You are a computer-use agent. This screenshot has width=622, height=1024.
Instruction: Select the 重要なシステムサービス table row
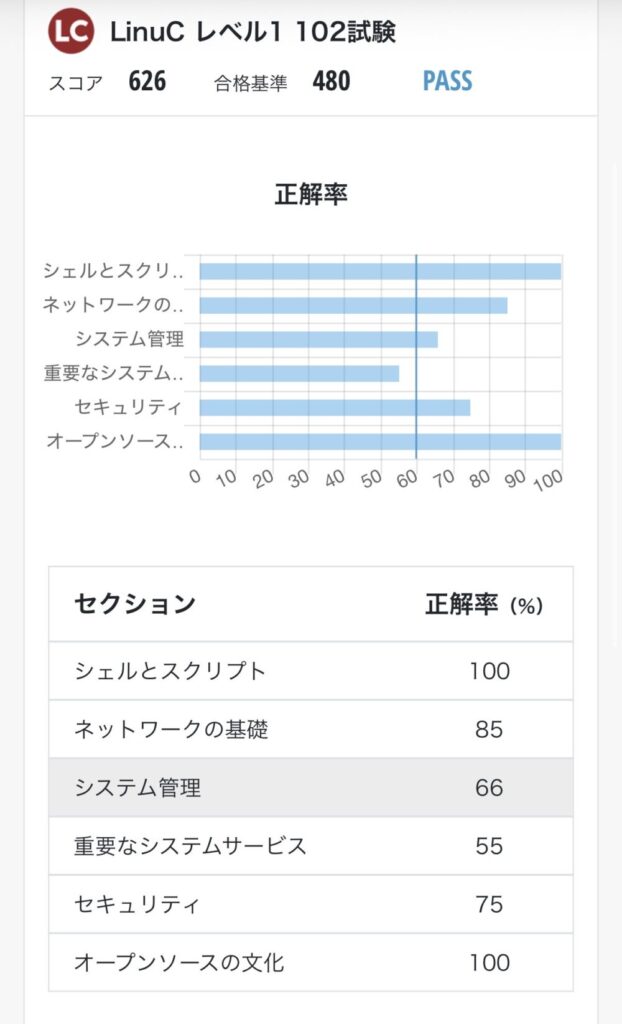pyautogui.click(x=310, y=846)
